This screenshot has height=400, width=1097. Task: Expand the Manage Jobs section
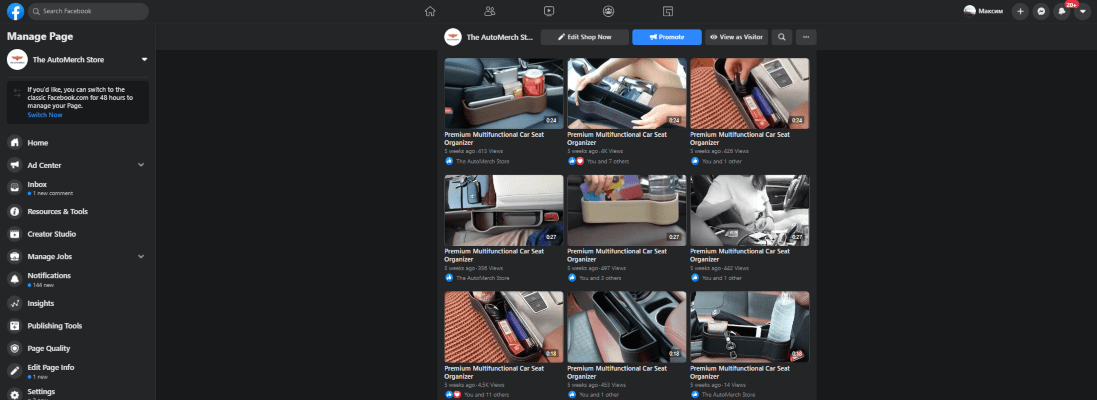click(x=141, y=257)
